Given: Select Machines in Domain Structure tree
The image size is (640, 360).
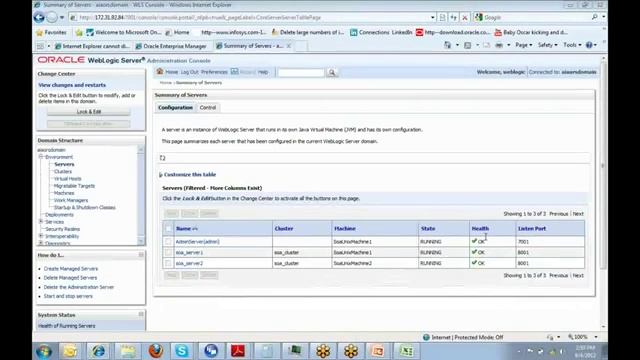Looking at the screenshot, I should tap(64, 193).
